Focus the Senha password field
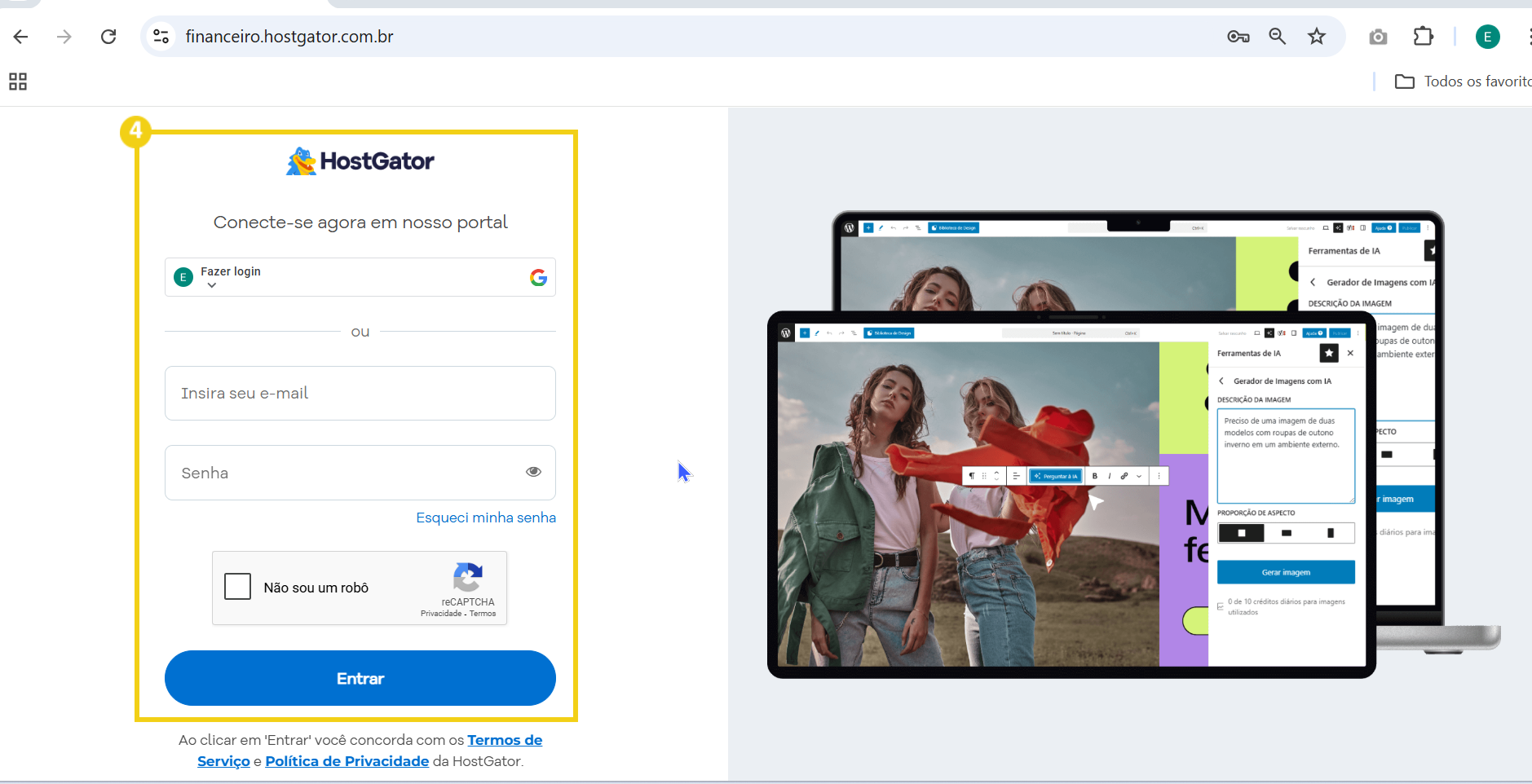The height and width of the screenshot is (784, 1532). tap(360, 473)
